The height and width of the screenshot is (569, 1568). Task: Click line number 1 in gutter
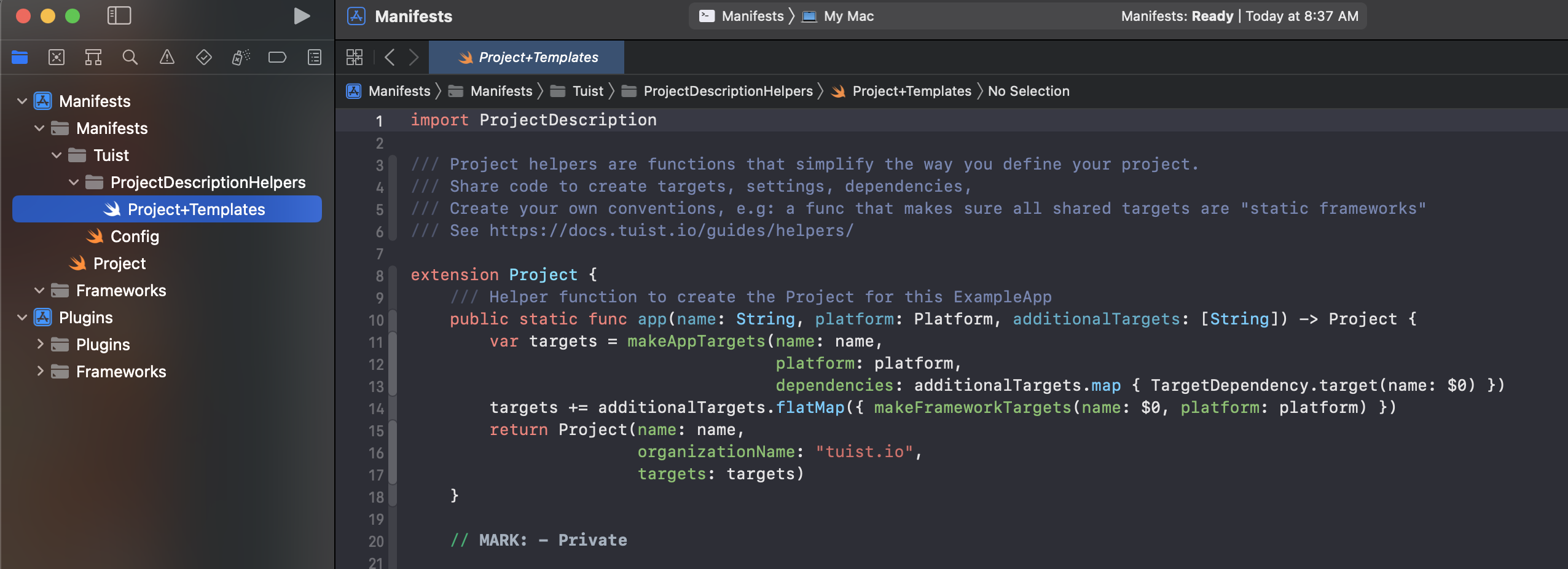(x=379, y=120)
